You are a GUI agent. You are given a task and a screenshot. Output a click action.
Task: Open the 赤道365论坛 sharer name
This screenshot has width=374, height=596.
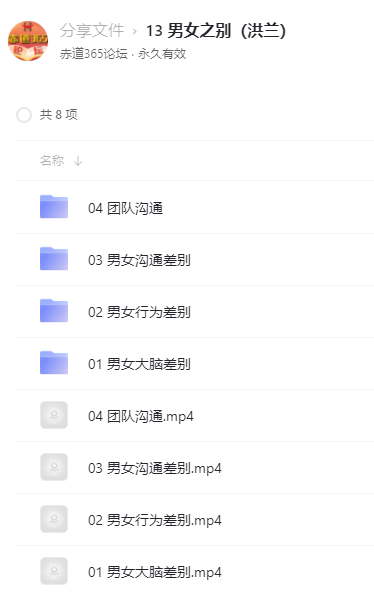(94, 54)
